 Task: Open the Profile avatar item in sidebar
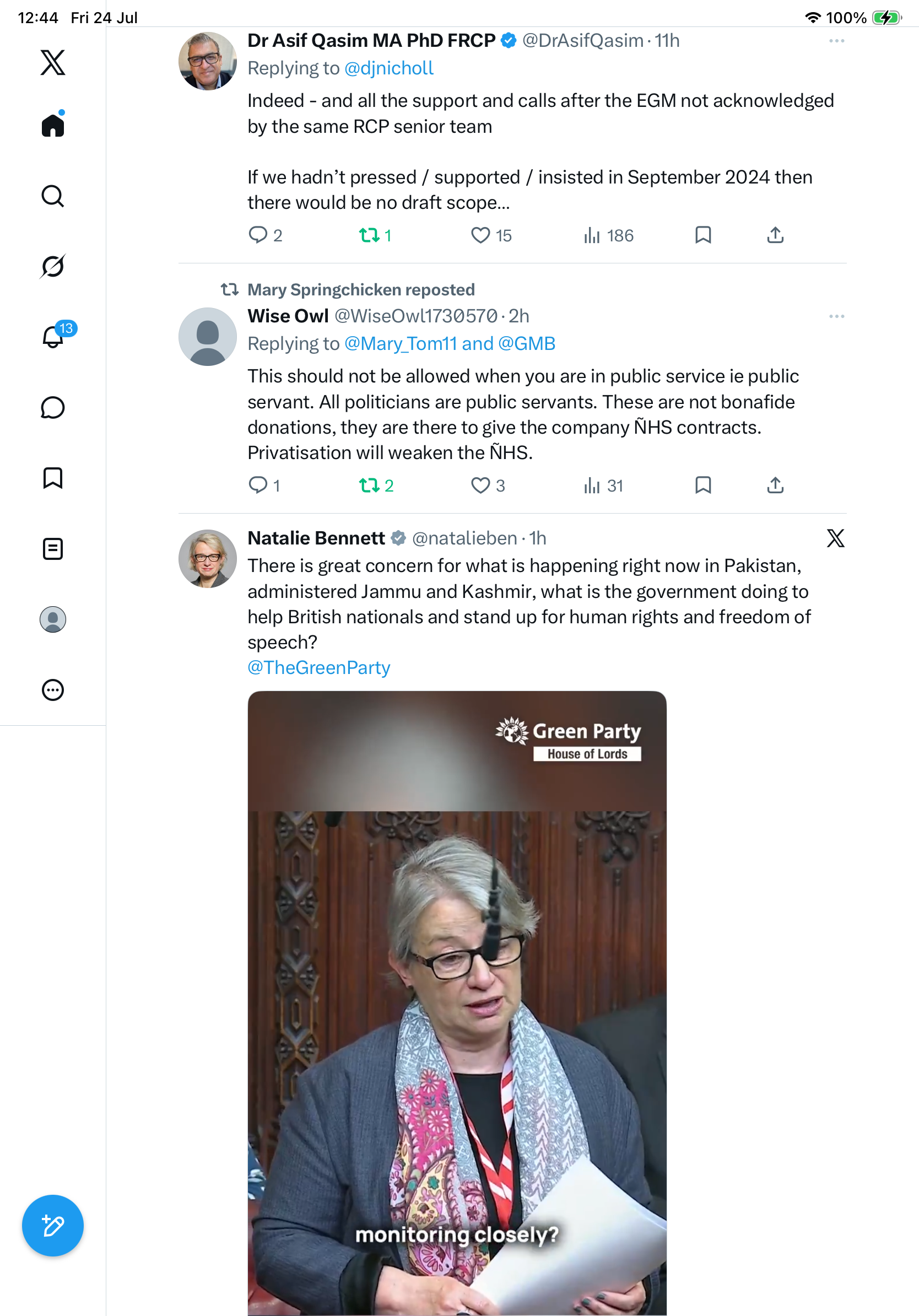53,619
